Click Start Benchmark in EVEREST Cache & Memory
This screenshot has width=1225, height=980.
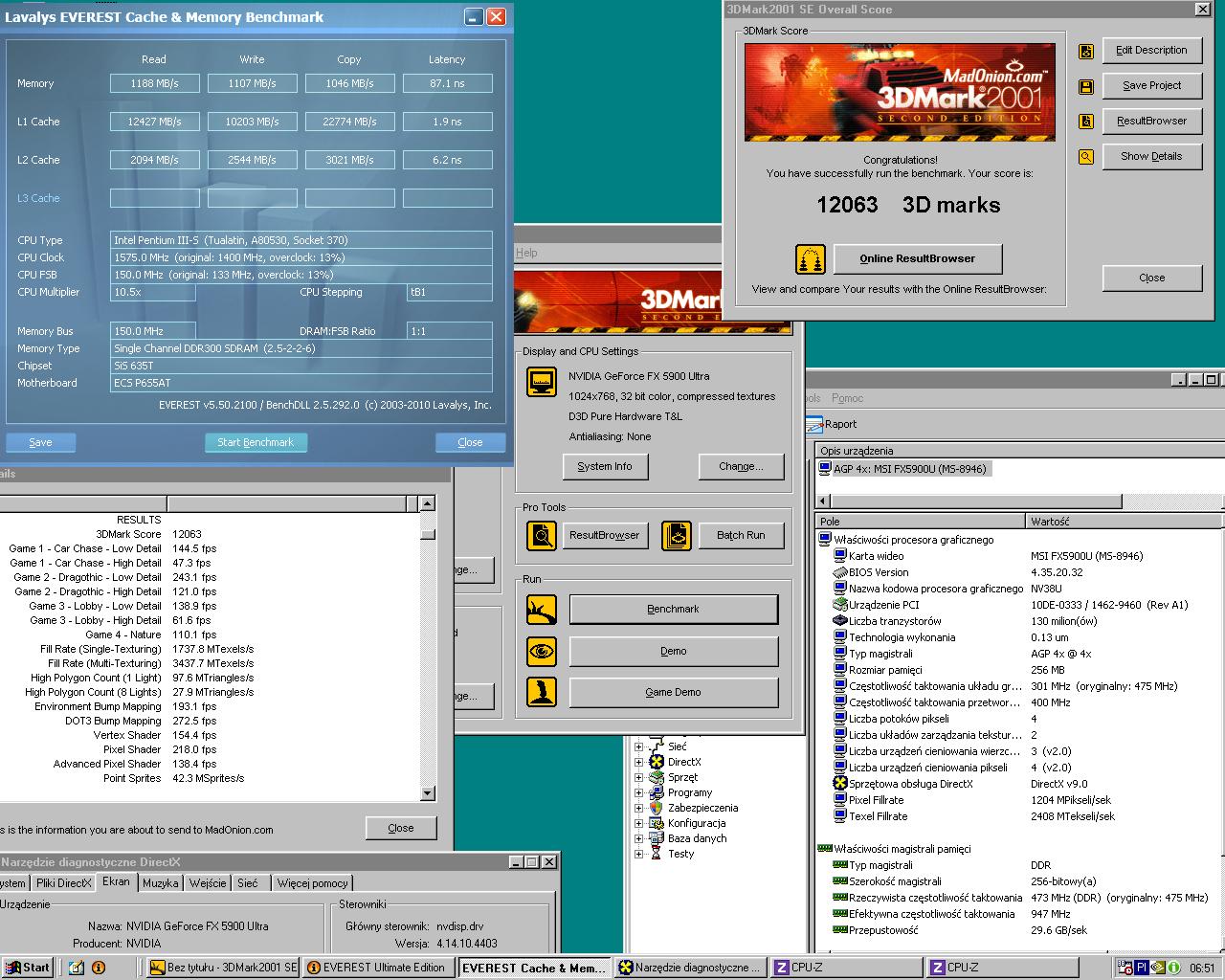(256, 442)
